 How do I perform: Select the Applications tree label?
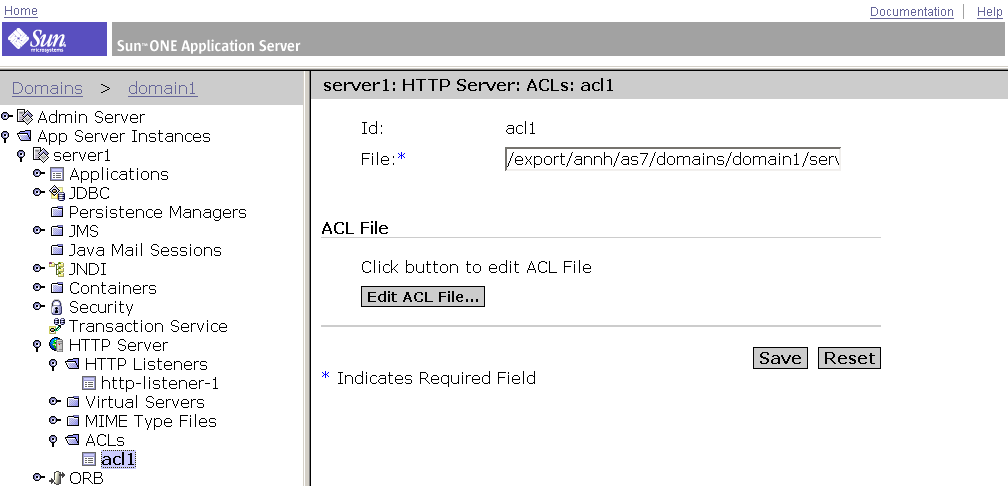pyautogui.click(x=119, y=174)
